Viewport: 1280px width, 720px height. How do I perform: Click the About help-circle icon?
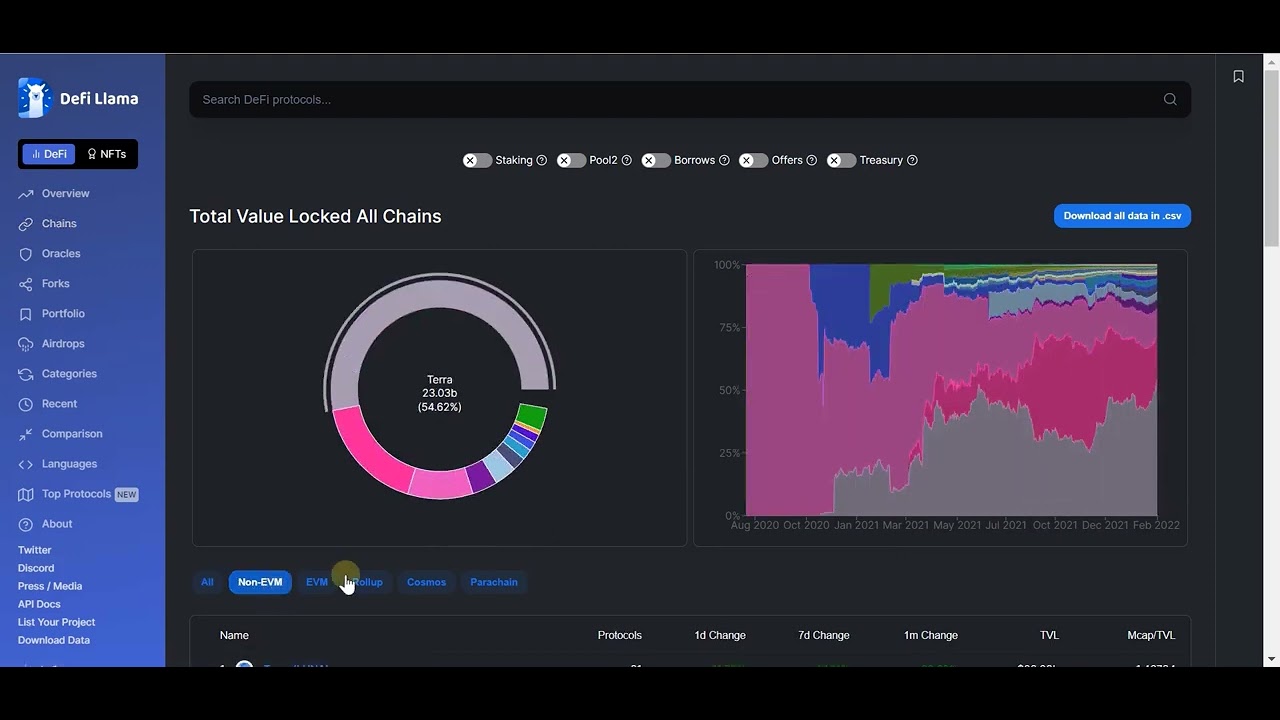coord(26,524)
